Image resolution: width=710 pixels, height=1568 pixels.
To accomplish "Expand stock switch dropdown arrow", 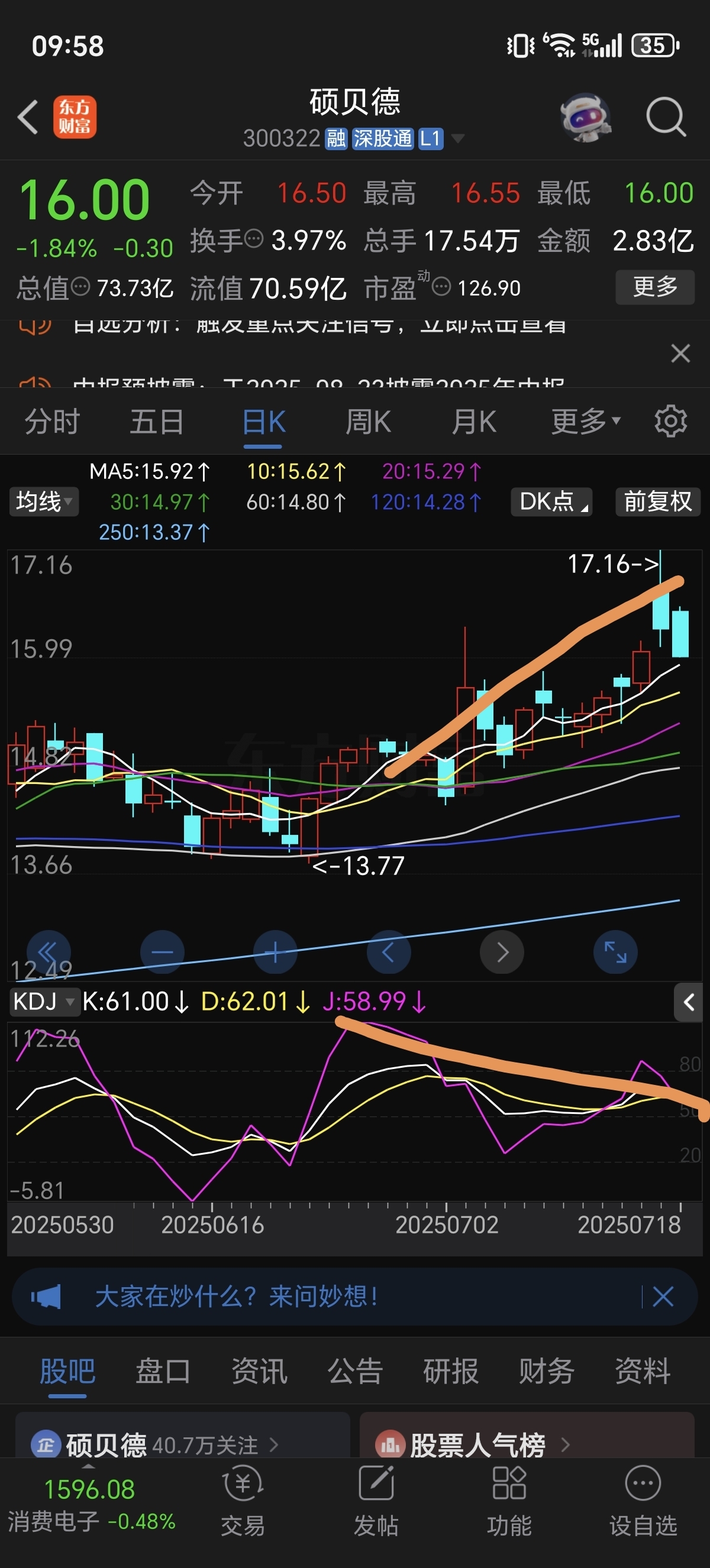I will [457, 138].
